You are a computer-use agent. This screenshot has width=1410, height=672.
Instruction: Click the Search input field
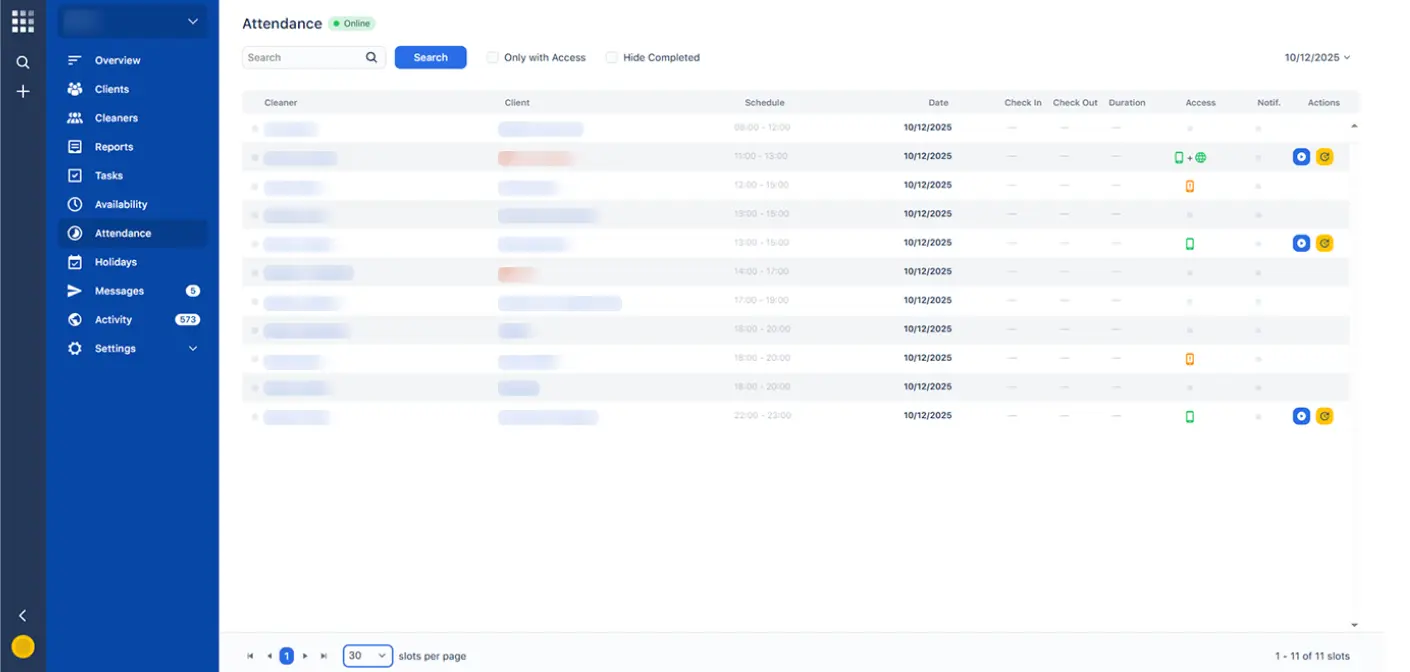[303, 58]
